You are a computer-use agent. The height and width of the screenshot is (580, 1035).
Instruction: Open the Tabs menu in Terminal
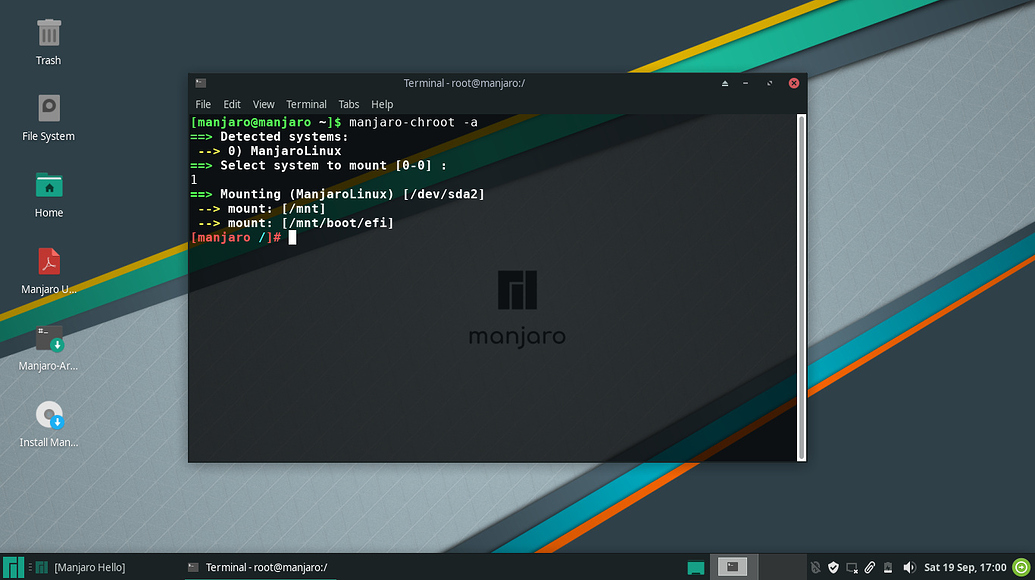[349, 104]
